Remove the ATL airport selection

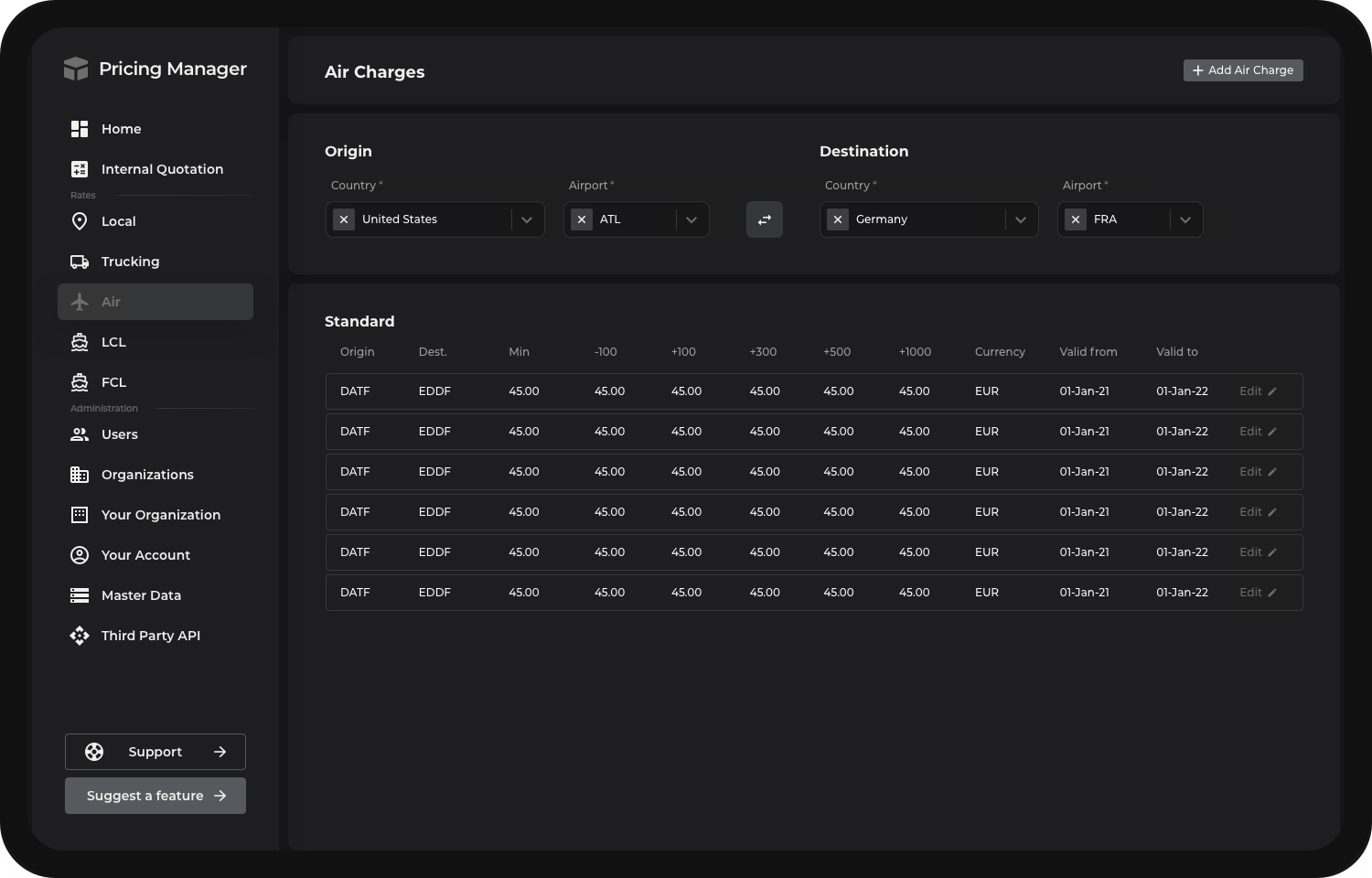582,219
